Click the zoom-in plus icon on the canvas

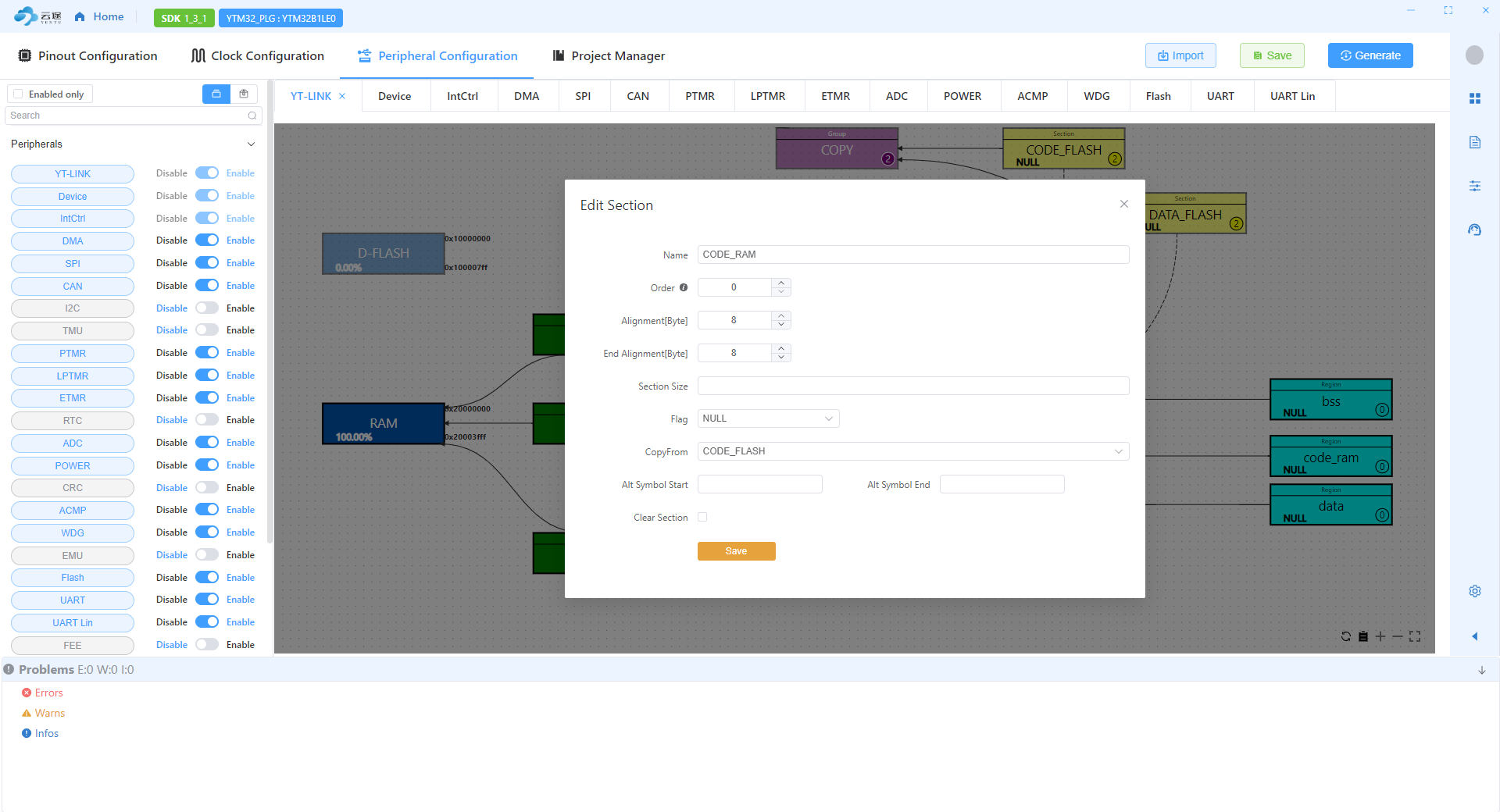(1380, 636)
